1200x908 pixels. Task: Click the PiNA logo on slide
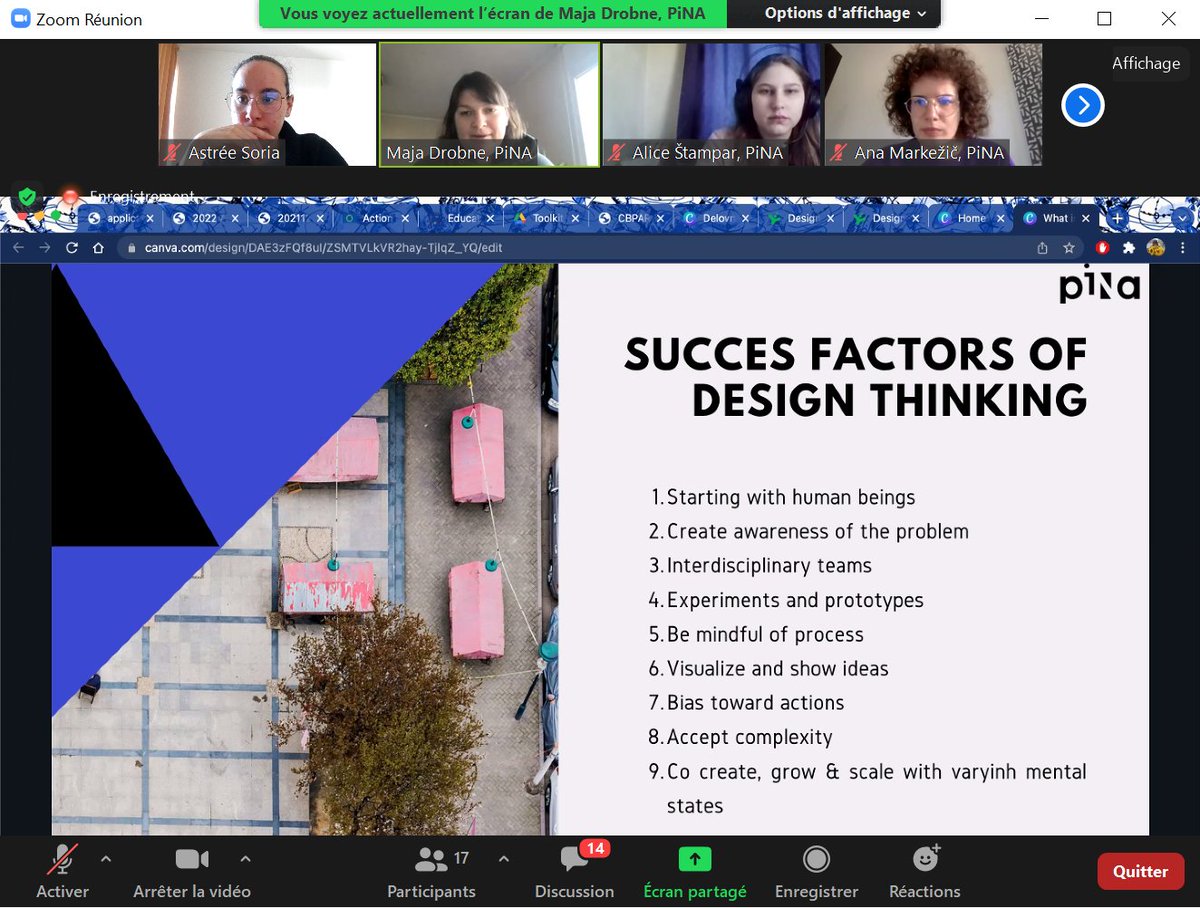[x=1099, y=287]
